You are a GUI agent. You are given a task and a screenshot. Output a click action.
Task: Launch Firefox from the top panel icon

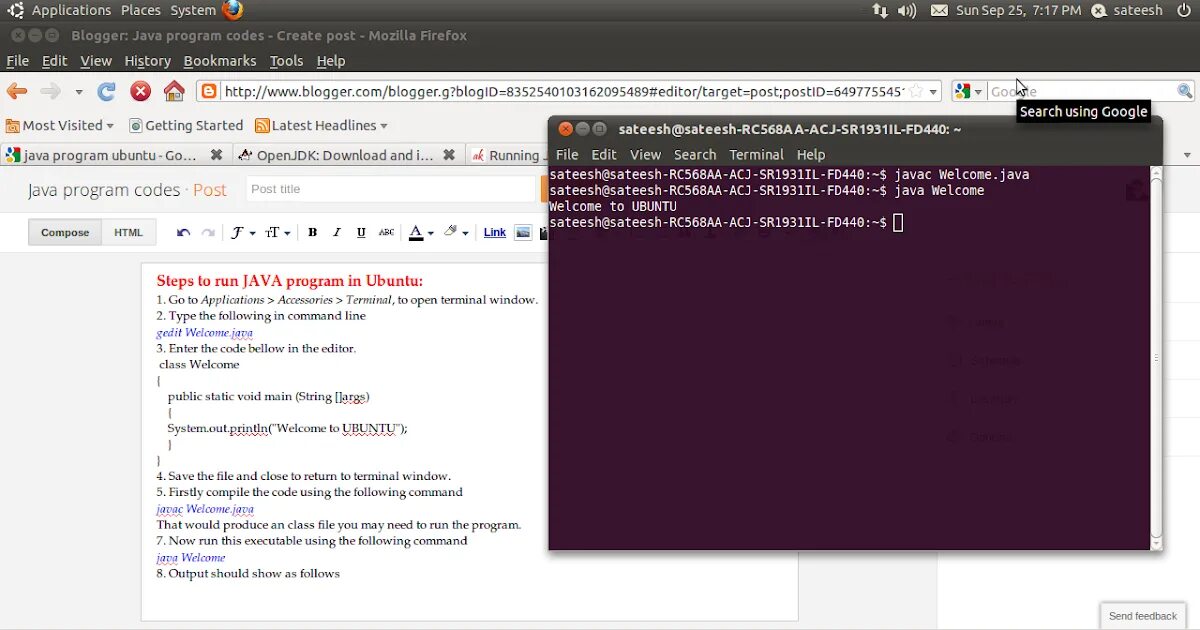coord(232,10)
